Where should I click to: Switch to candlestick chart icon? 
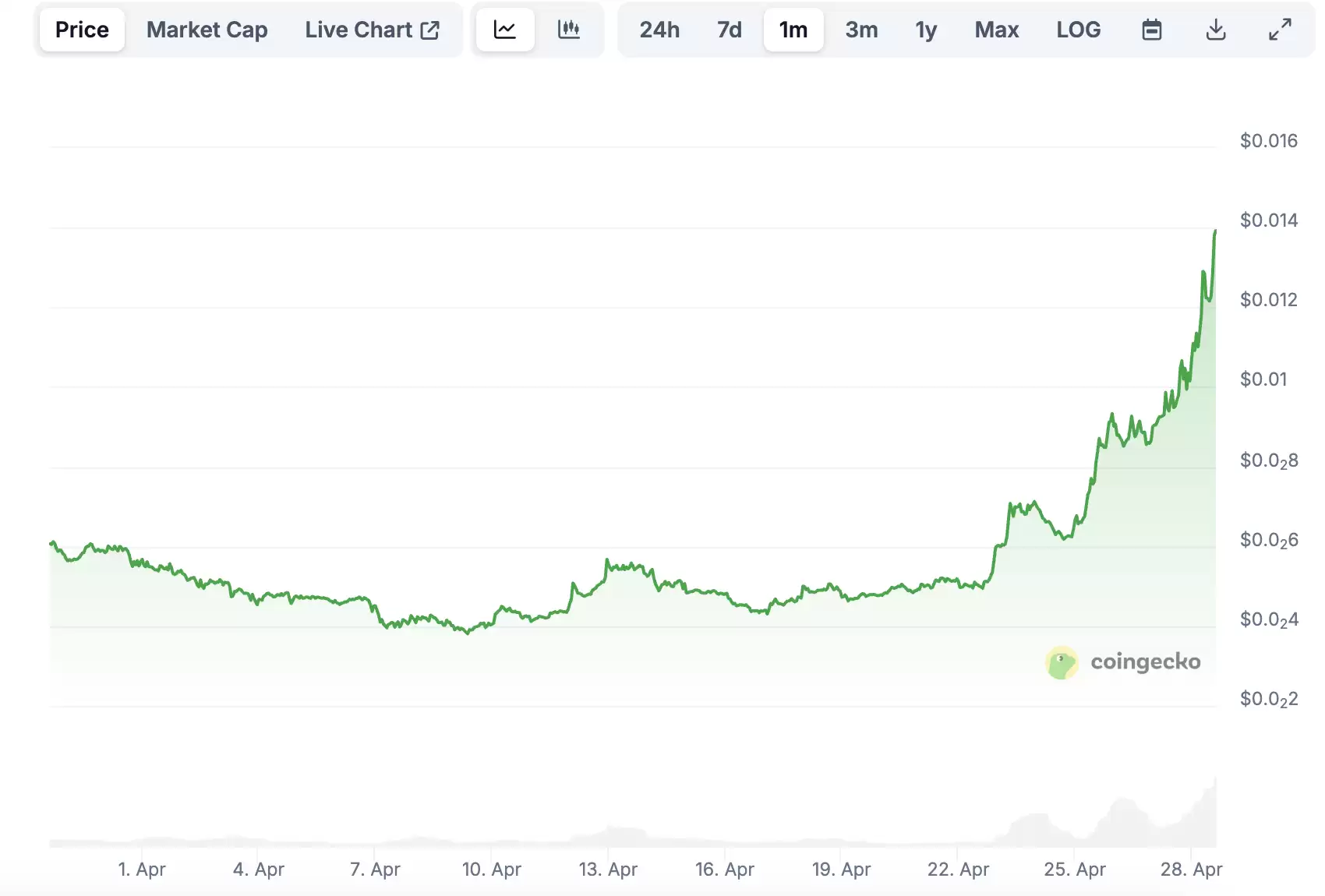coord(569,30)
